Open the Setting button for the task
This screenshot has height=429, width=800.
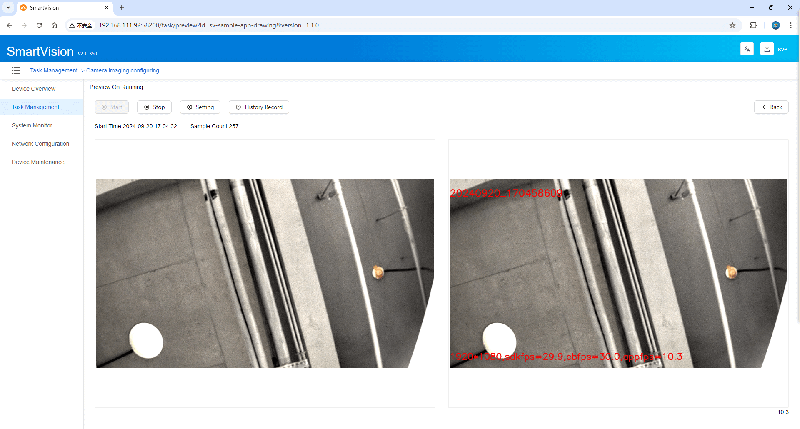coord(200,107)
